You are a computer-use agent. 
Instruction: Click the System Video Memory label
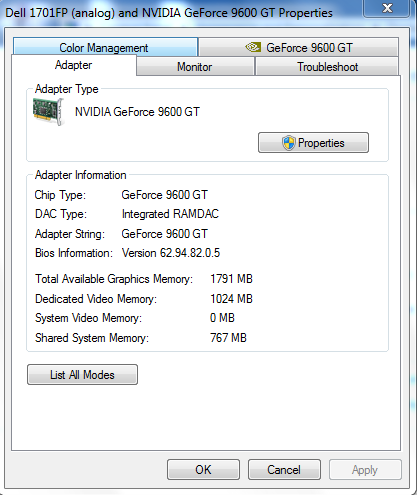(89, 318)
